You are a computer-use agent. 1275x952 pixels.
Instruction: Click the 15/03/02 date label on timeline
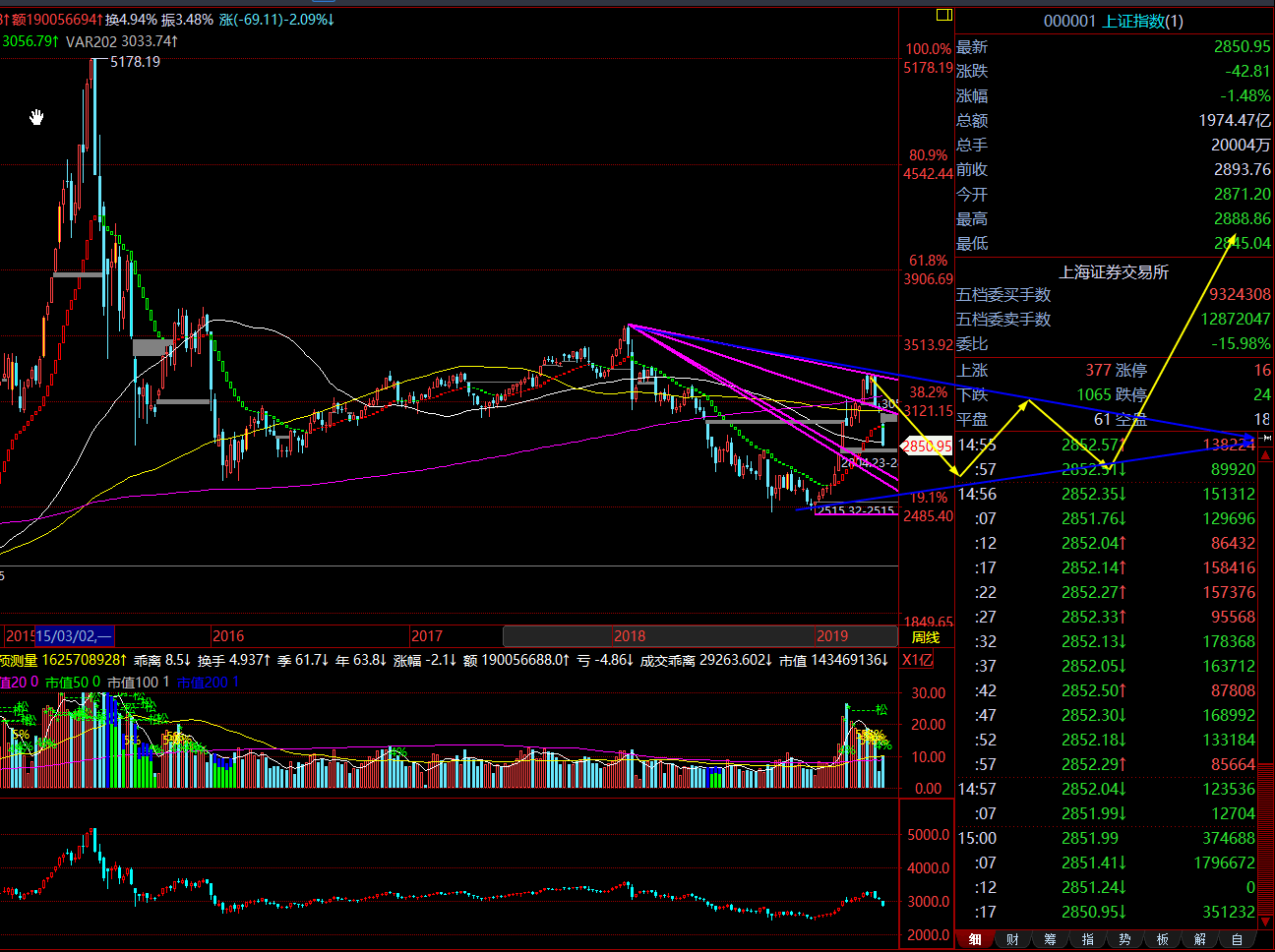74,636
